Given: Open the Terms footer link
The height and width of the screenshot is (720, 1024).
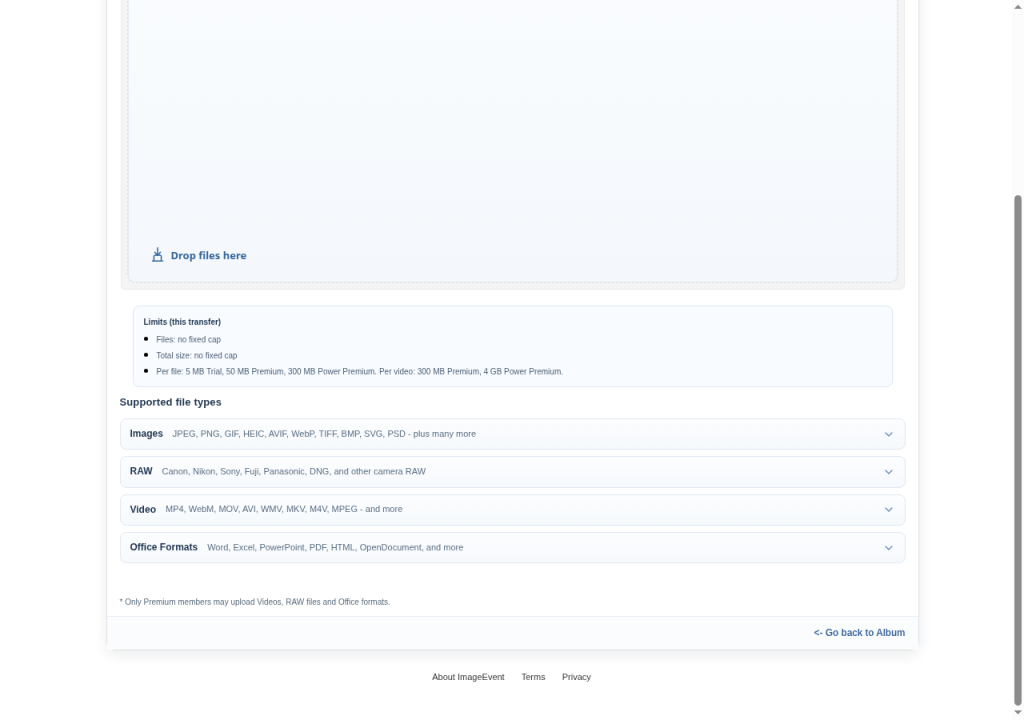Looking at the screenshot, I should pos(533,677).
